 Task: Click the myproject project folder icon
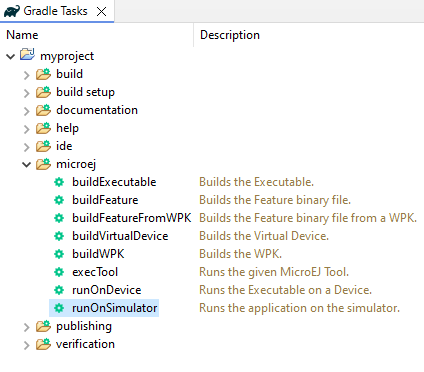click(x=27, y=54)
